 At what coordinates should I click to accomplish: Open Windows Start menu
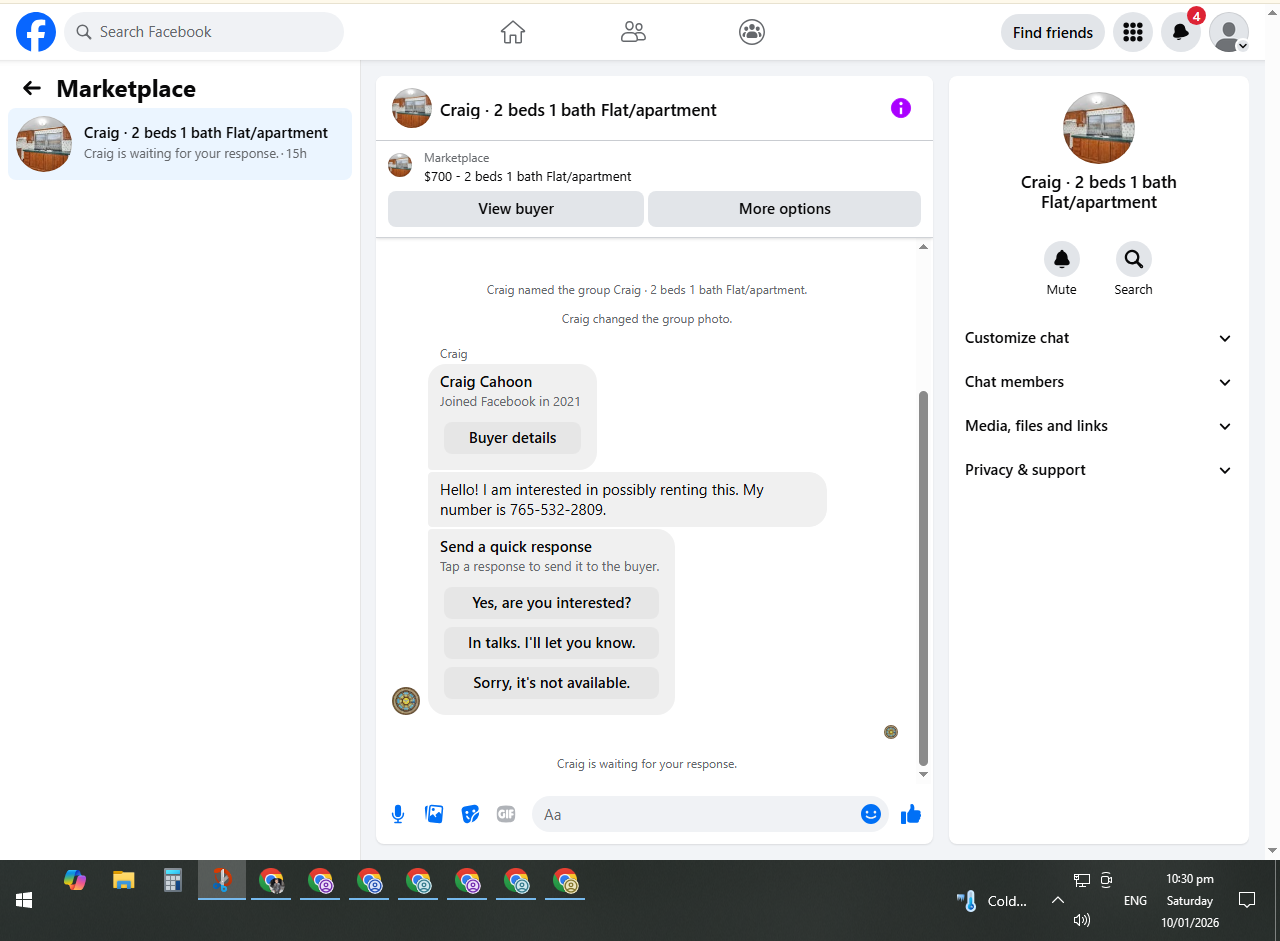pos(24,900)
